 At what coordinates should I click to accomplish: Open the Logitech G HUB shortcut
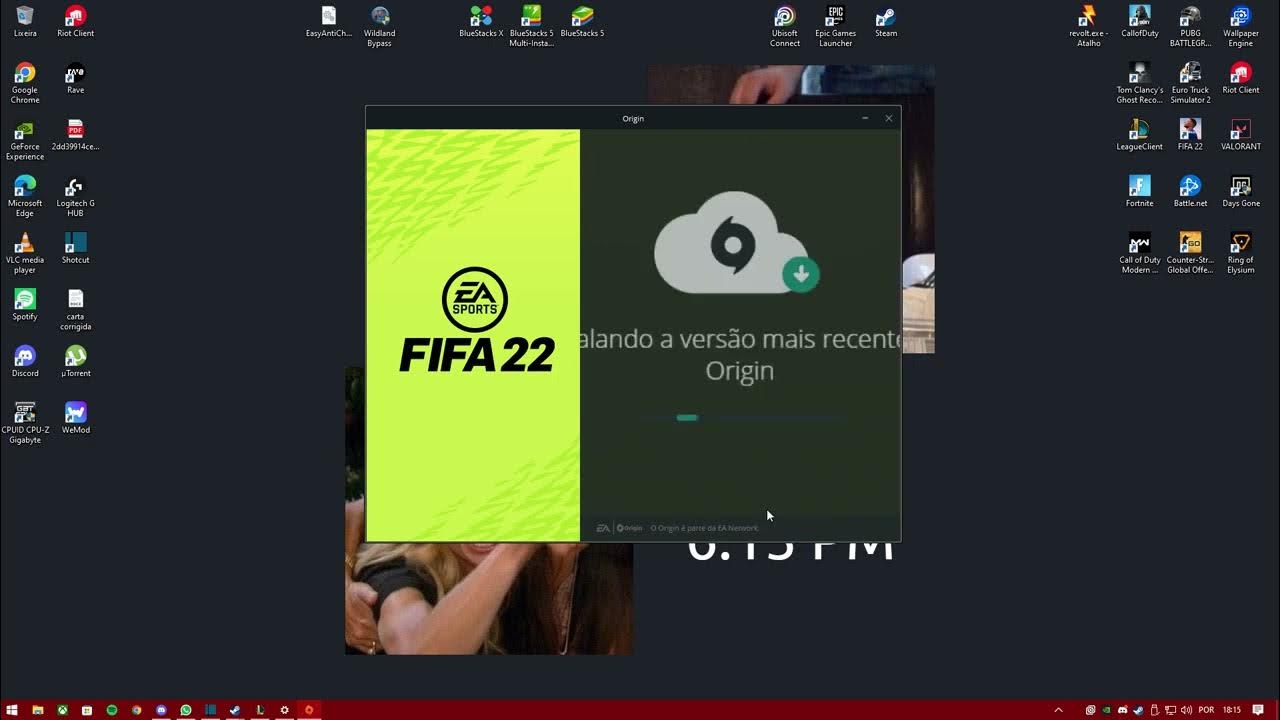pyautogui.click(x=75, y=197)
